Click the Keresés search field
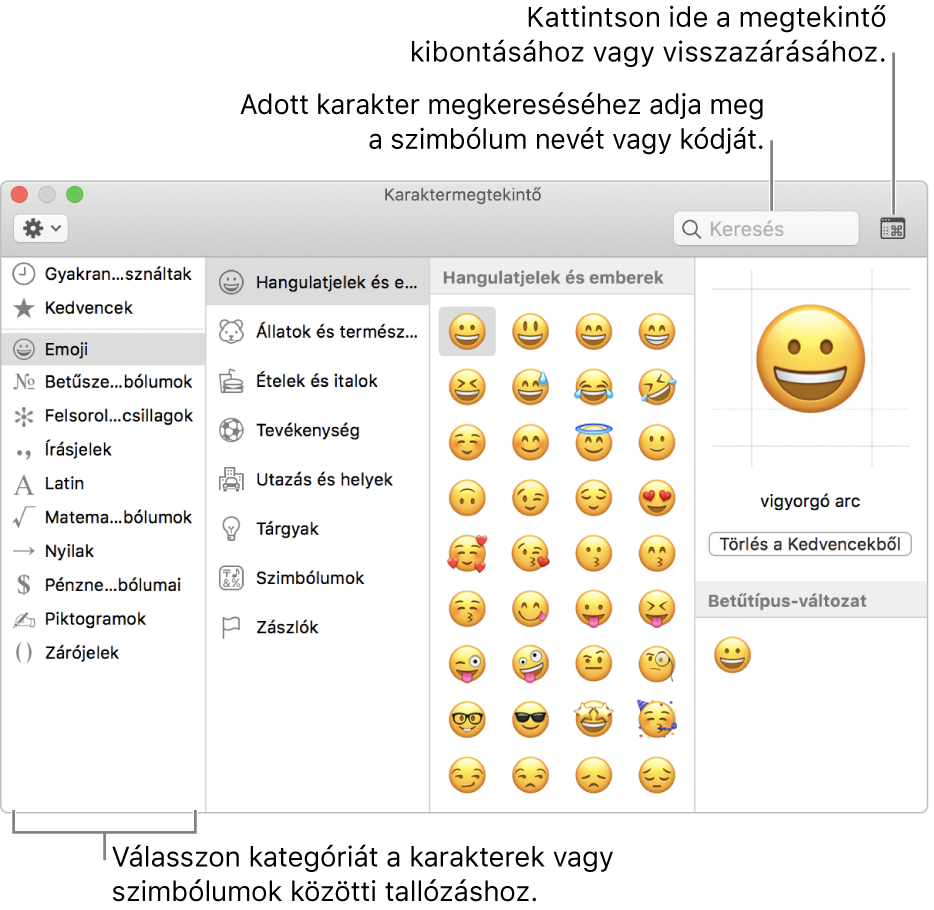The image size is (934, 910). (x=766, y=229)
